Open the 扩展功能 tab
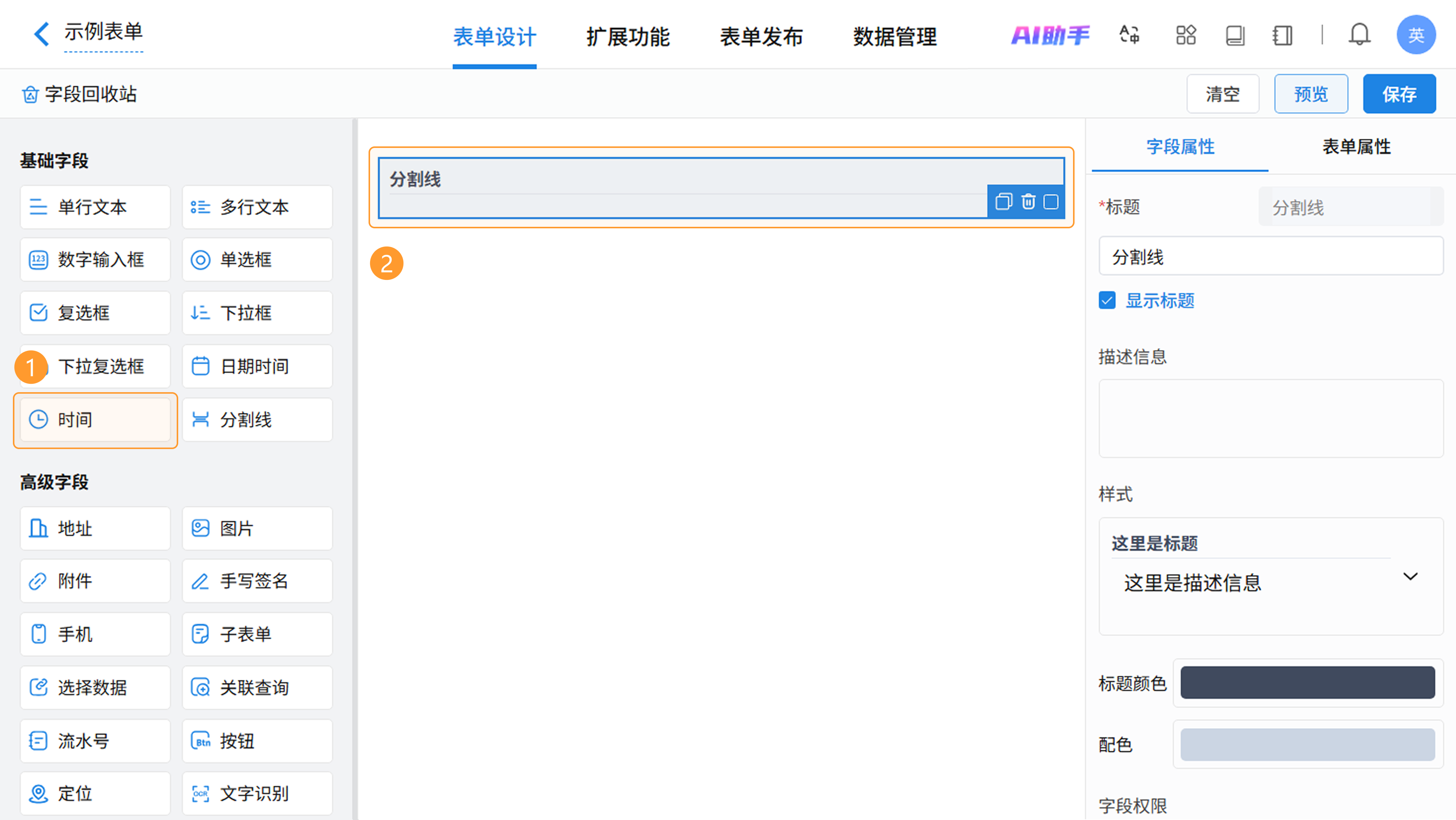The image size is (1456, 820). pos(628,37)
